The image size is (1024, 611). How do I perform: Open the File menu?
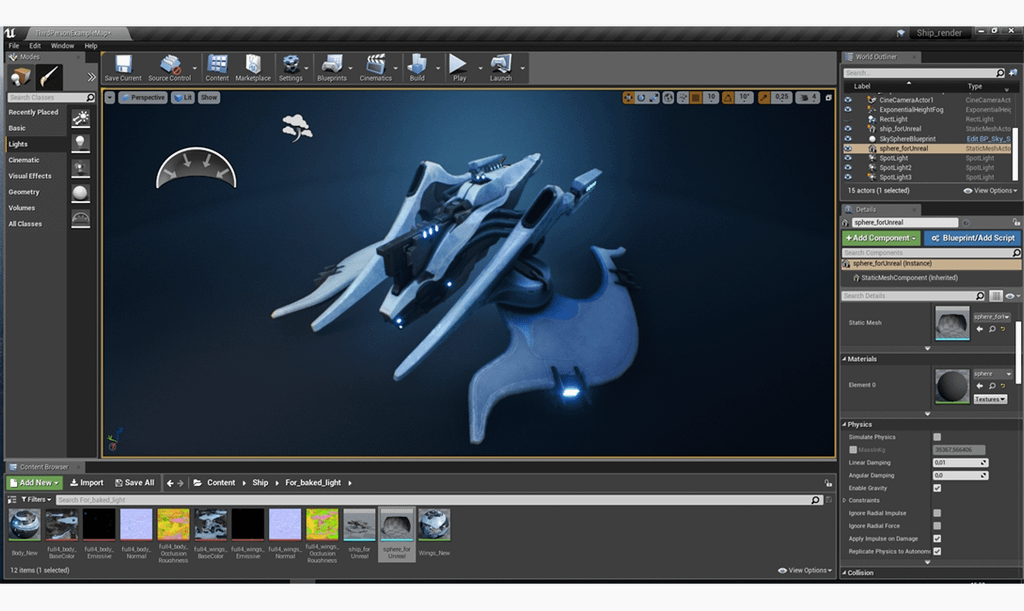point(14,46)
